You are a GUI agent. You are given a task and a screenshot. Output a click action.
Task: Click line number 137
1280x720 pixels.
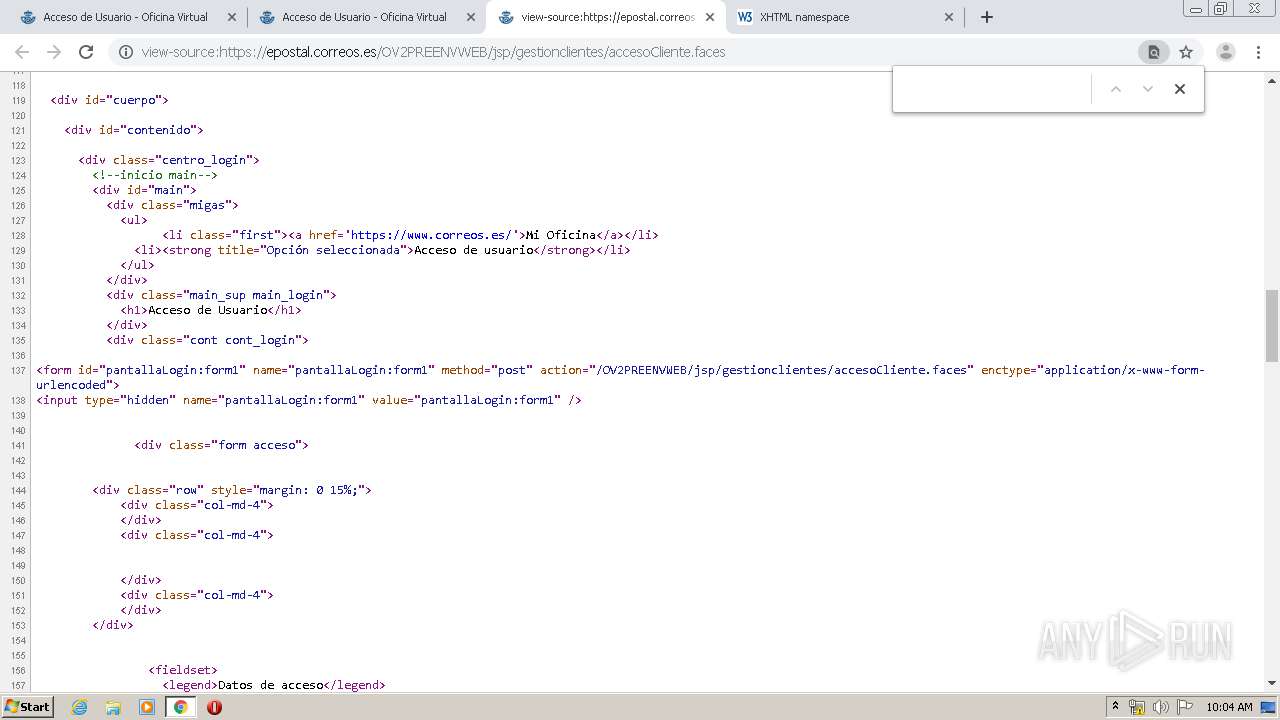point(18,371)
